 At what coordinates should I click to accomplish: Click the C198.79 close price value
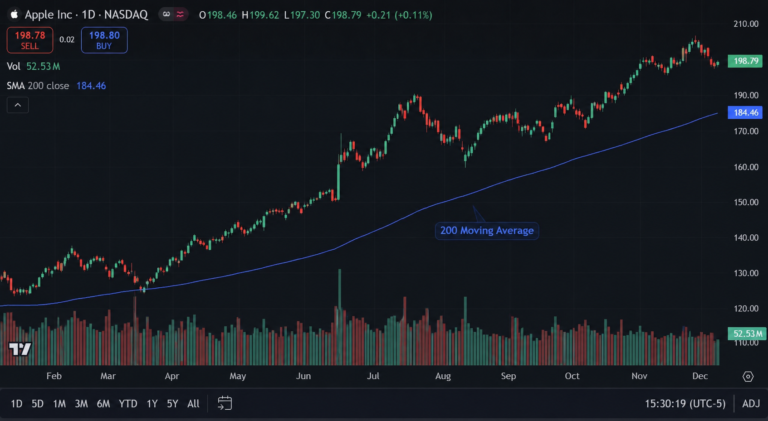coord(343,15)
